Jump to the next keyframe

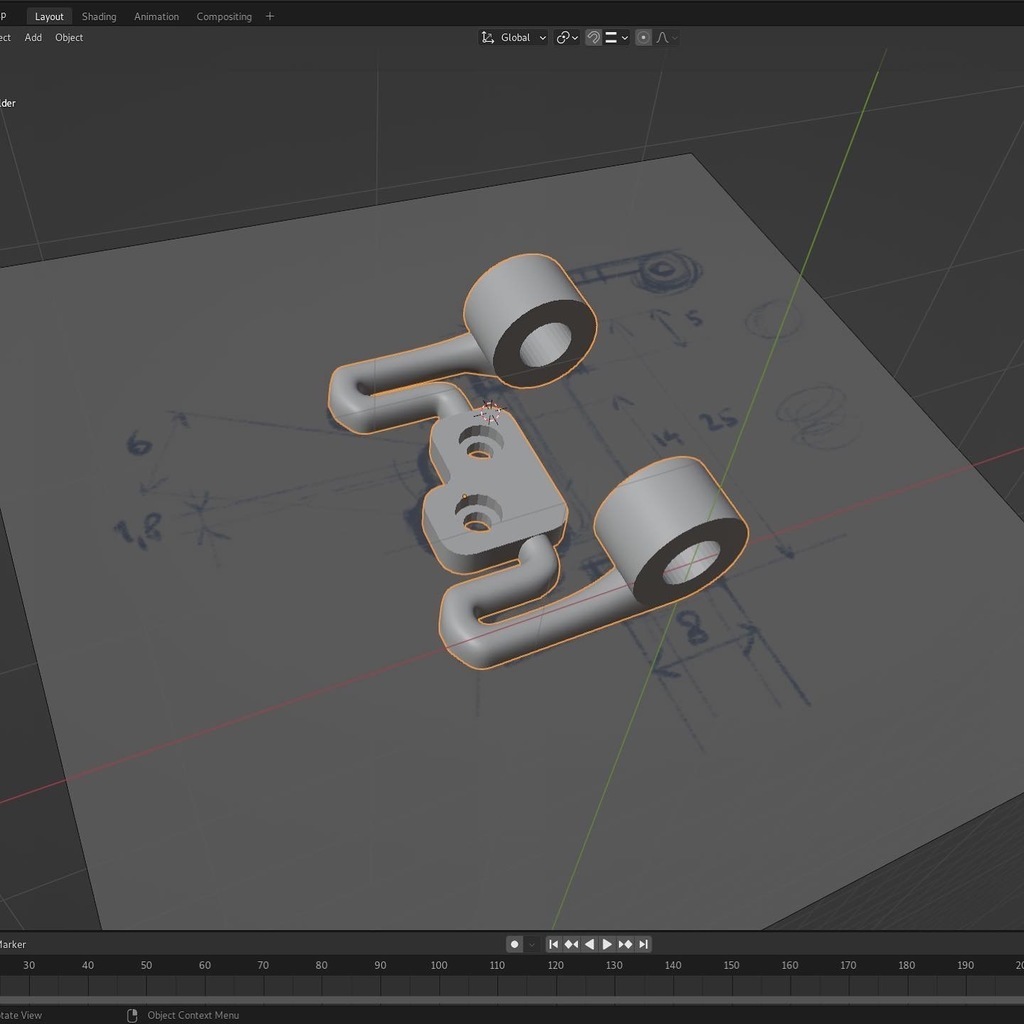pos(625,944)
